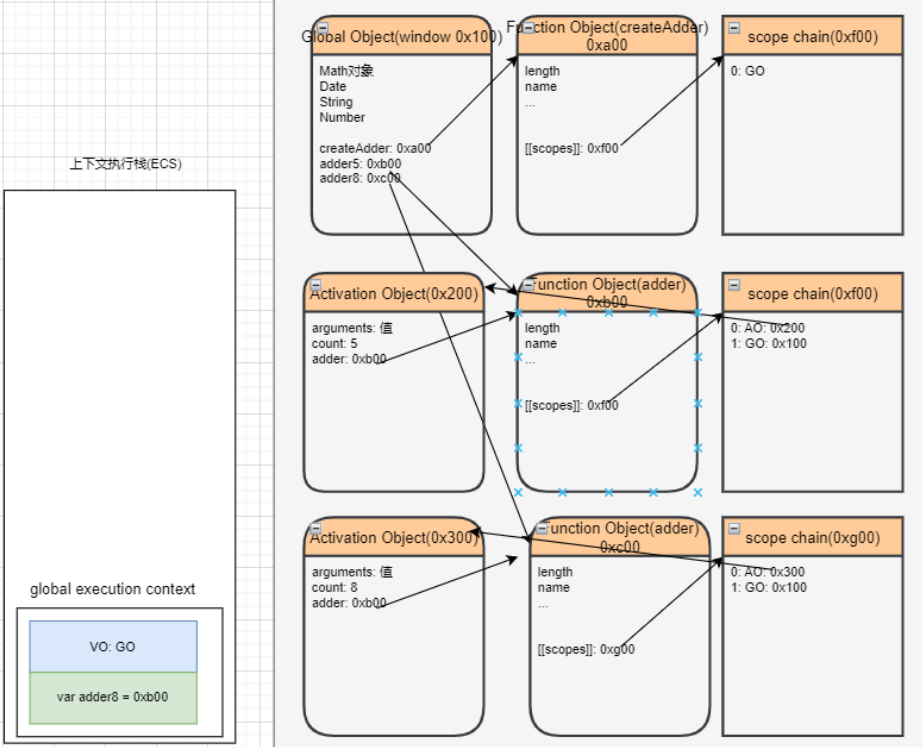922x747 pixels.
Task: Click the "scope chain(0xg00)" orange header
Action: (x=812, y=537)
